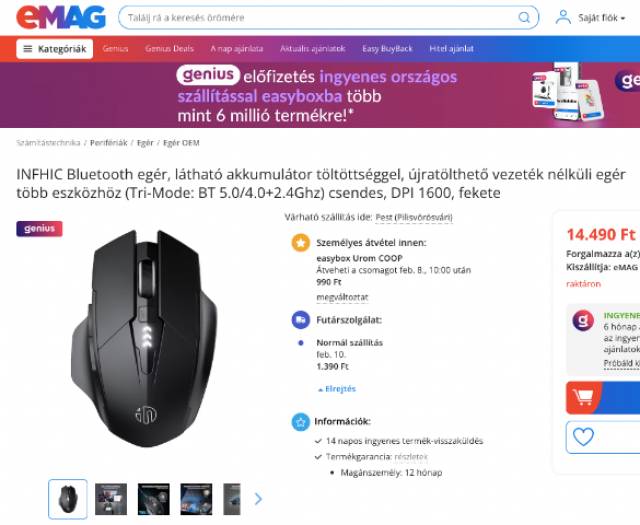Image resolution: width=640 pixels, height=525 pixels.
Task: Add product to favorites heart icon
Action: (583, 437)
